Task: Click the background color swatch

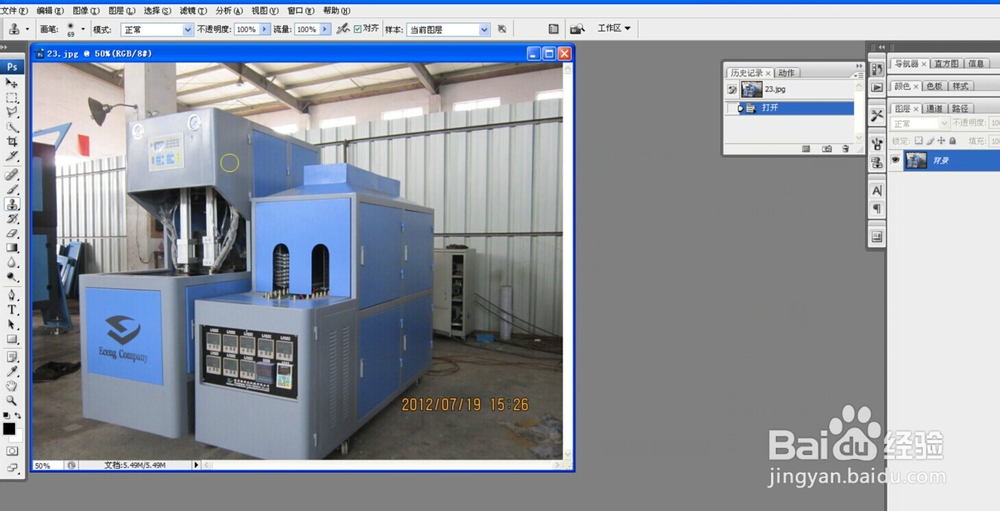Action: 16,436
